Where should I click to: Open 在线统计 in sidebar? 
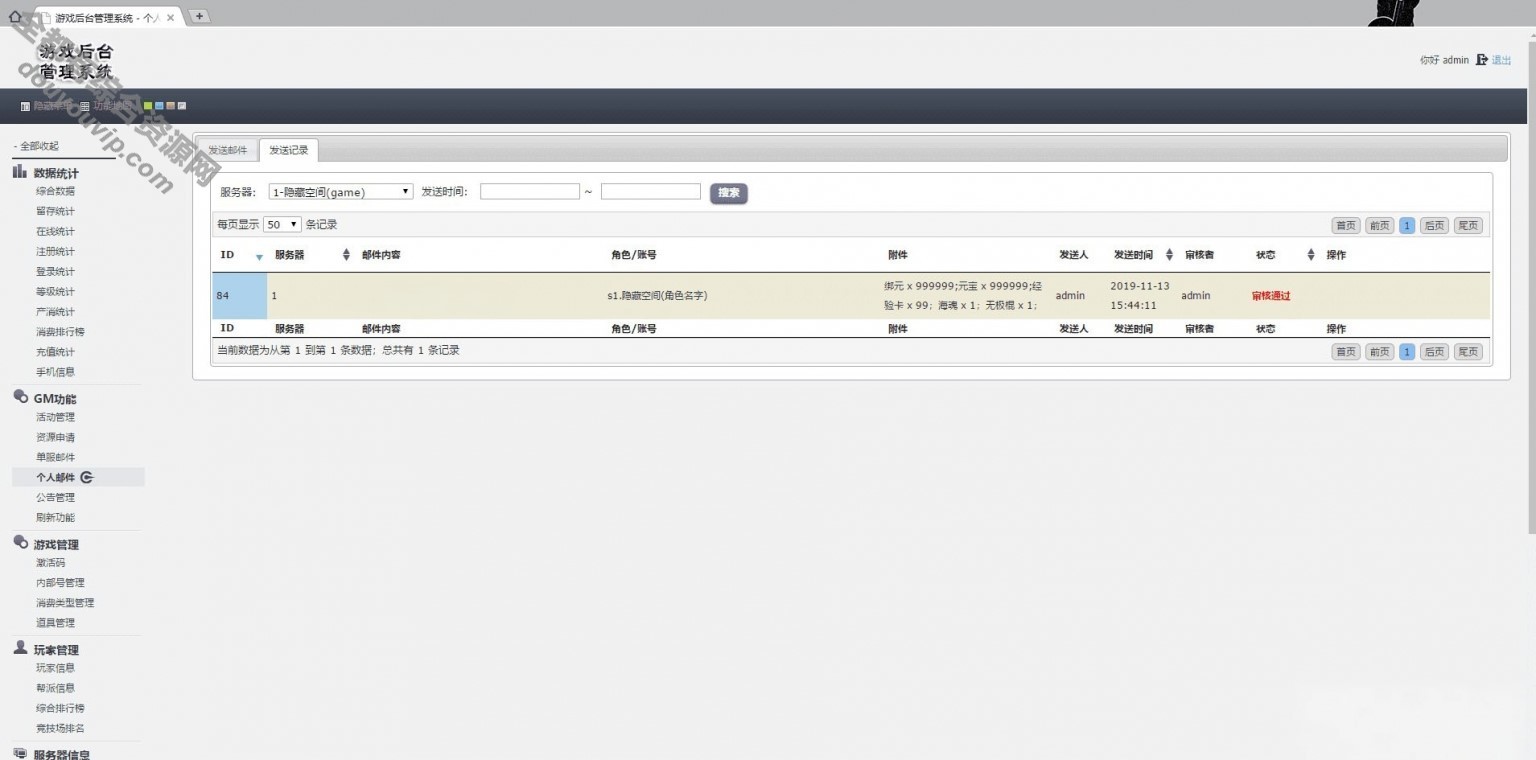coord(55,231)
